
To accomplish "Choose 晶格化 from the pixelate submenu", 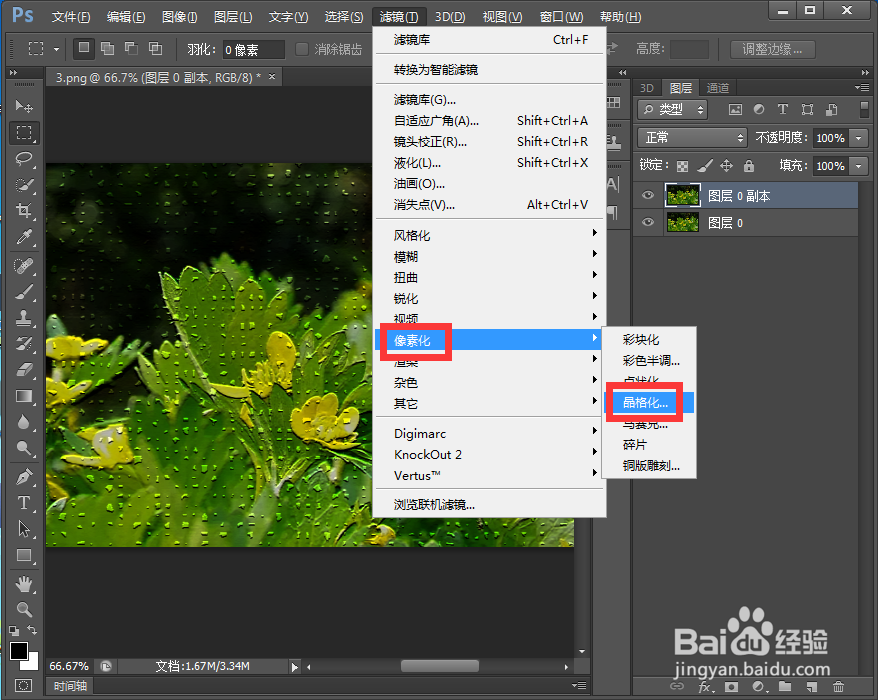I will tap(643, 402).
